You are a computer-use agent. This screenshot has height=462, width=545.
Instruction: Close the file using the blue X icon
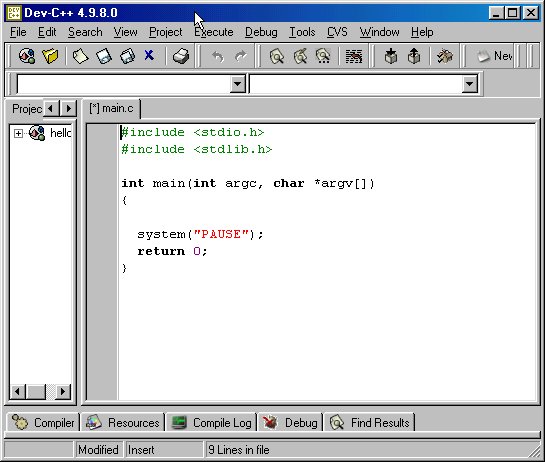click(149, 55)
